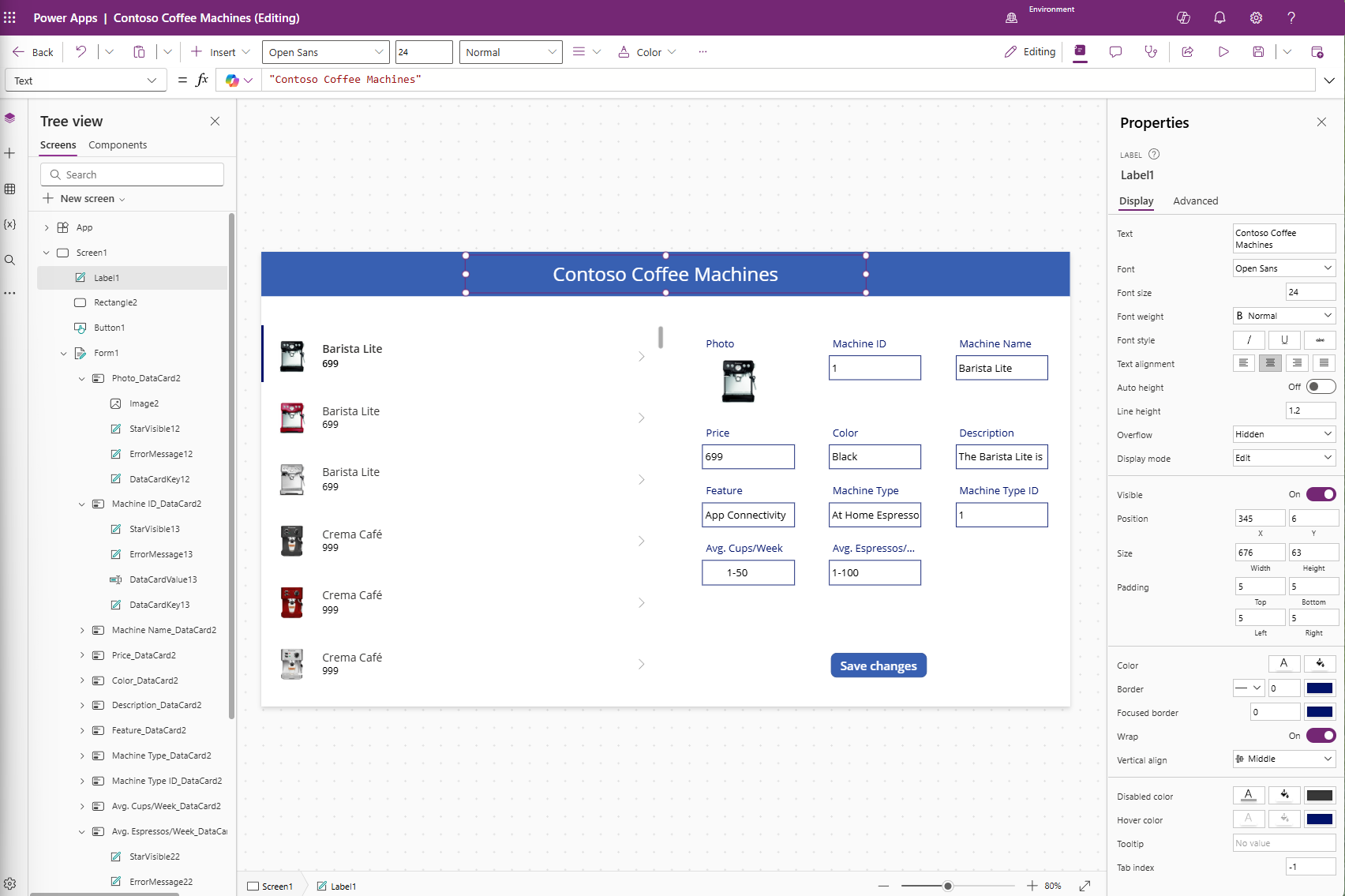The height and width of the screenshot is (896, 1345).
Task: Click the Back button
Action: (33, 52)
